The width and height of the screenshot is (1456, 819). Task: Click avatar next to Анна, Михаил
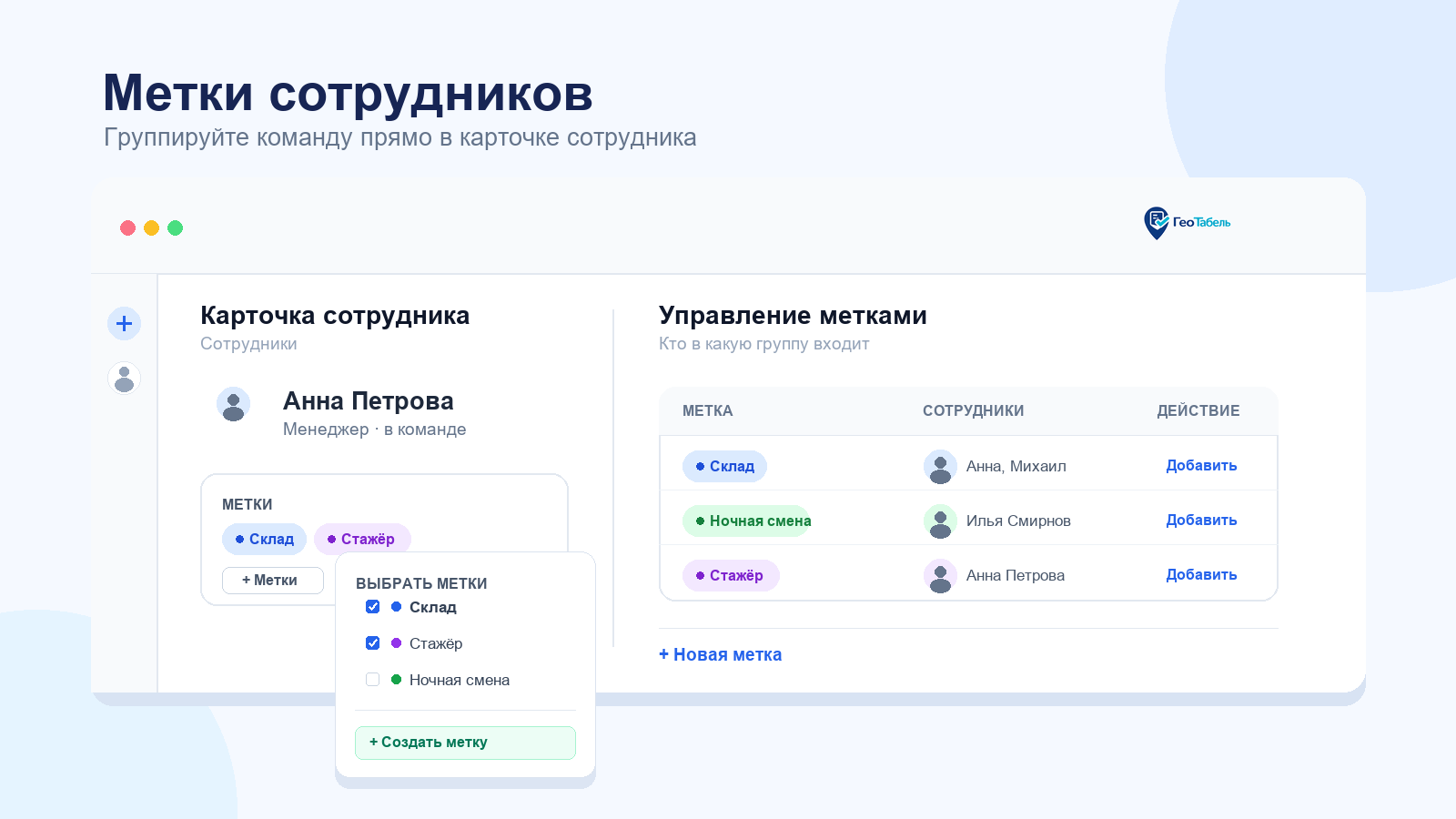940,467
